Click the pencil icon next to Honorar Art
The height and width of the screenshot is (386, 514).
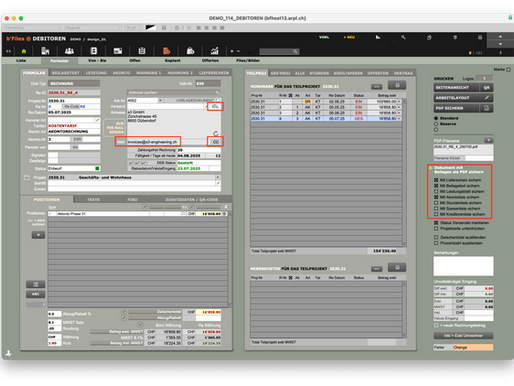point(97,120)
